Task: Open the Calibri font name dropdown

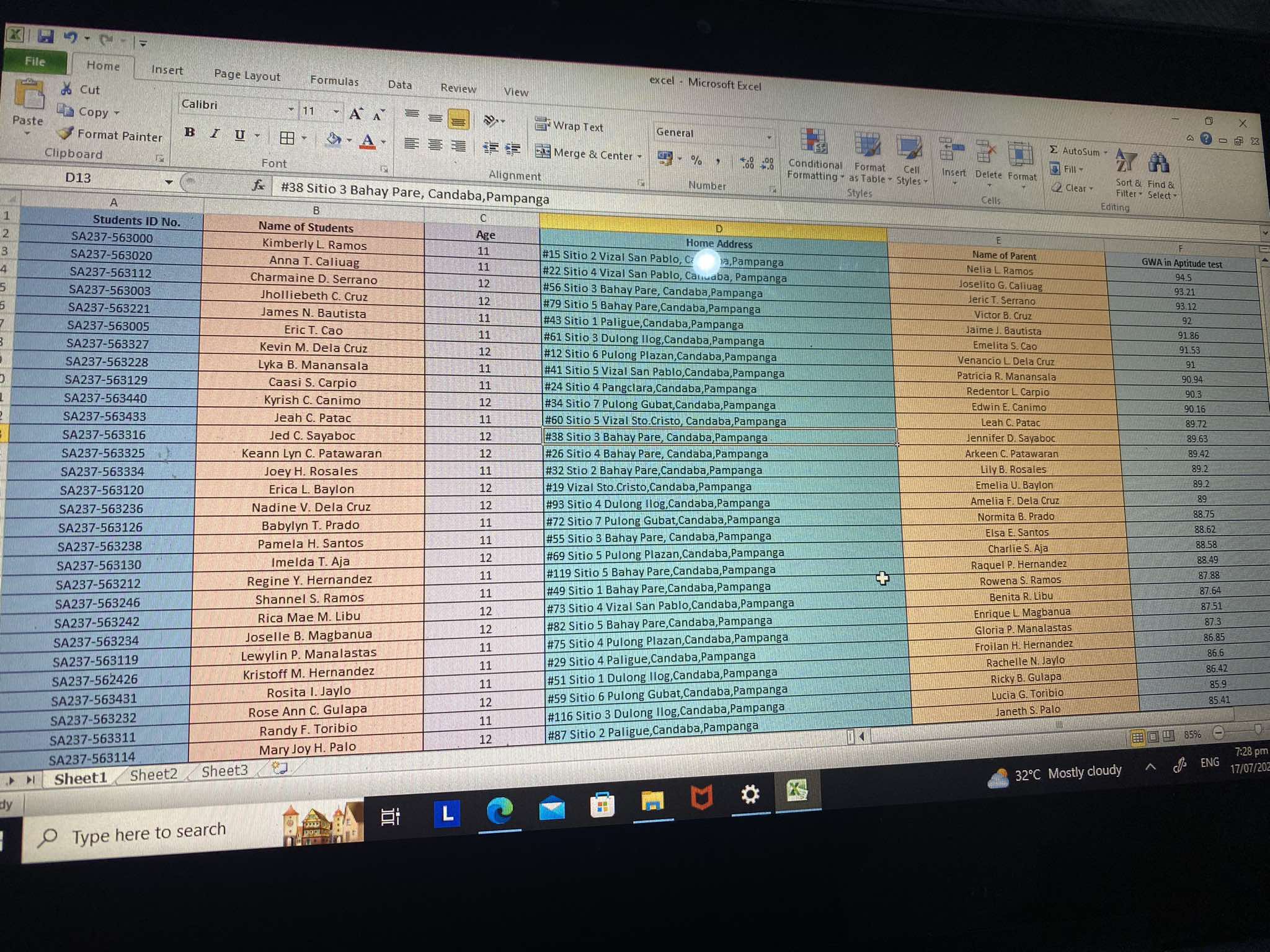Action: tap(290, 110)
